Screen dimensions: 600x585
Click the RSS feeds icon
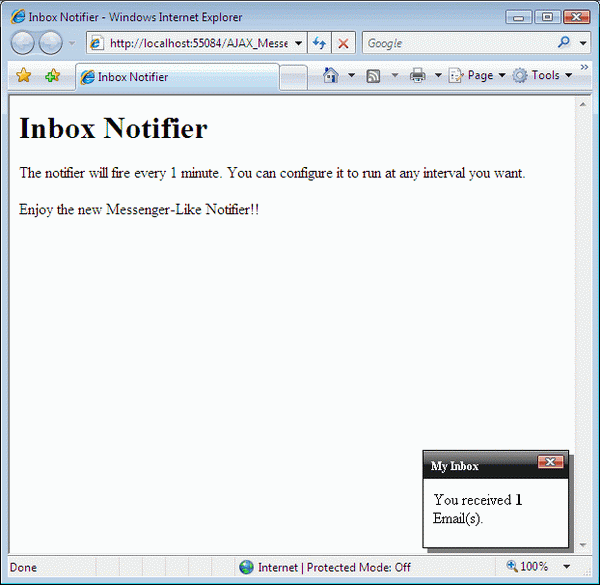click(373, 76)
